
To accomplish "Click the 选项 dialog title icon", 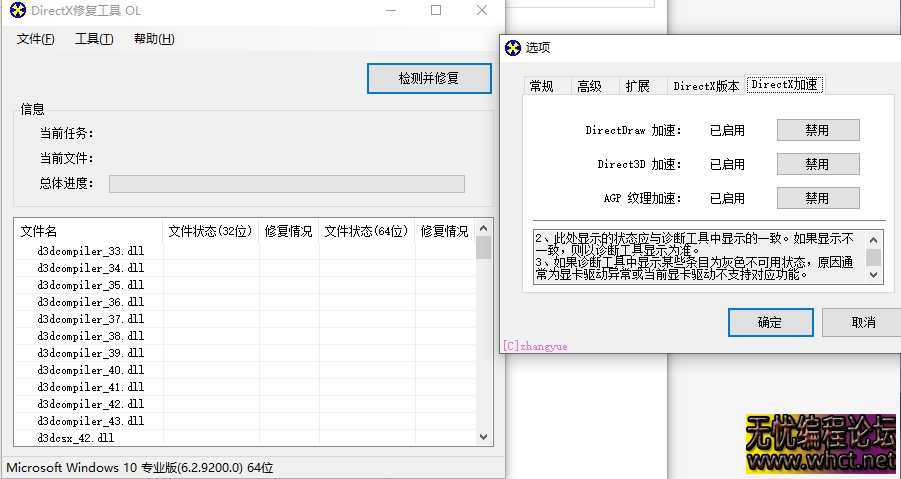I will [514, 48].
